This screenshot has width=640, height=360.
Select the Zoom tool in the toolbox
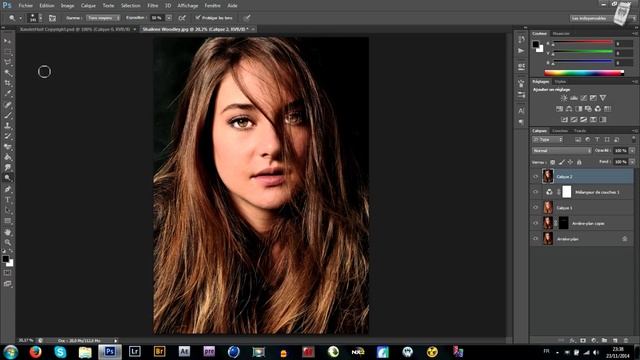pyautogui.click(x=7, y=242)
